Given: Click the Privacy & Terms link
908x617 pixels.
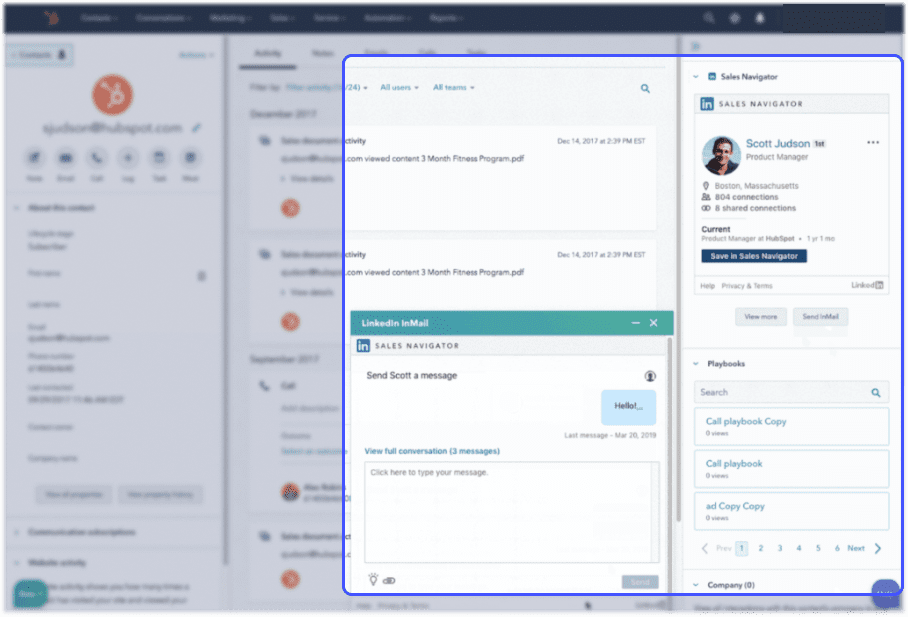Looking at the screenshot, I should (746, 286).
